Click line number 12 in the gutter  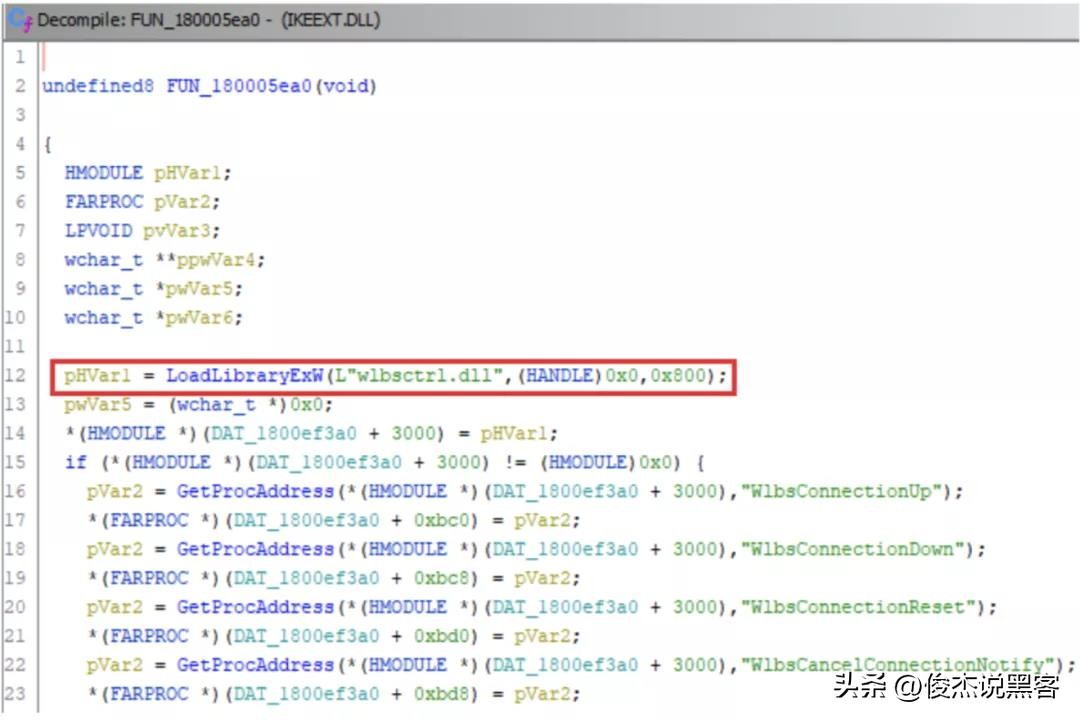pos(15,376)
